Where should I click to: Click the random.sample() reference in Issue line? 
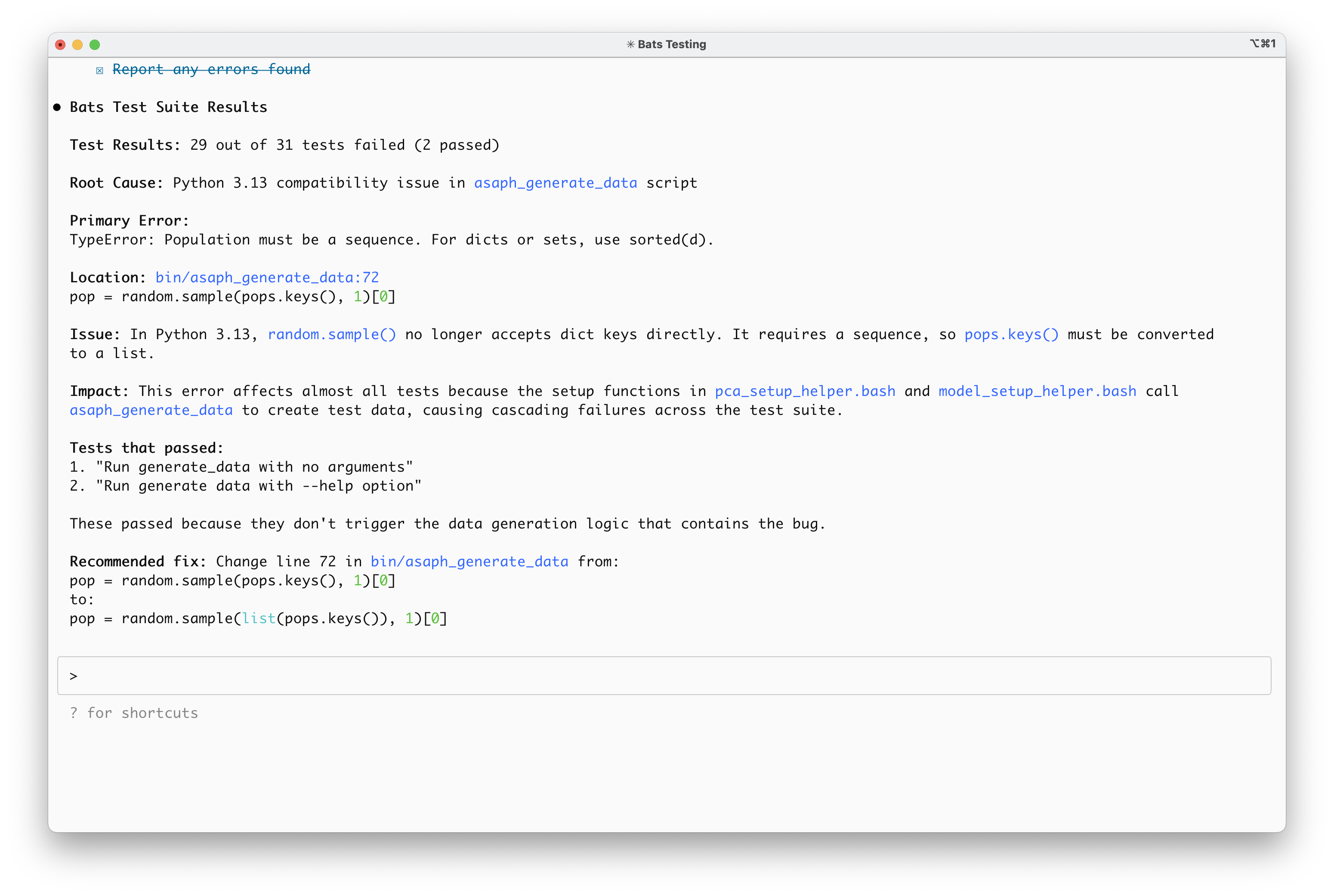pyautogui.click(x=332, y=334)
